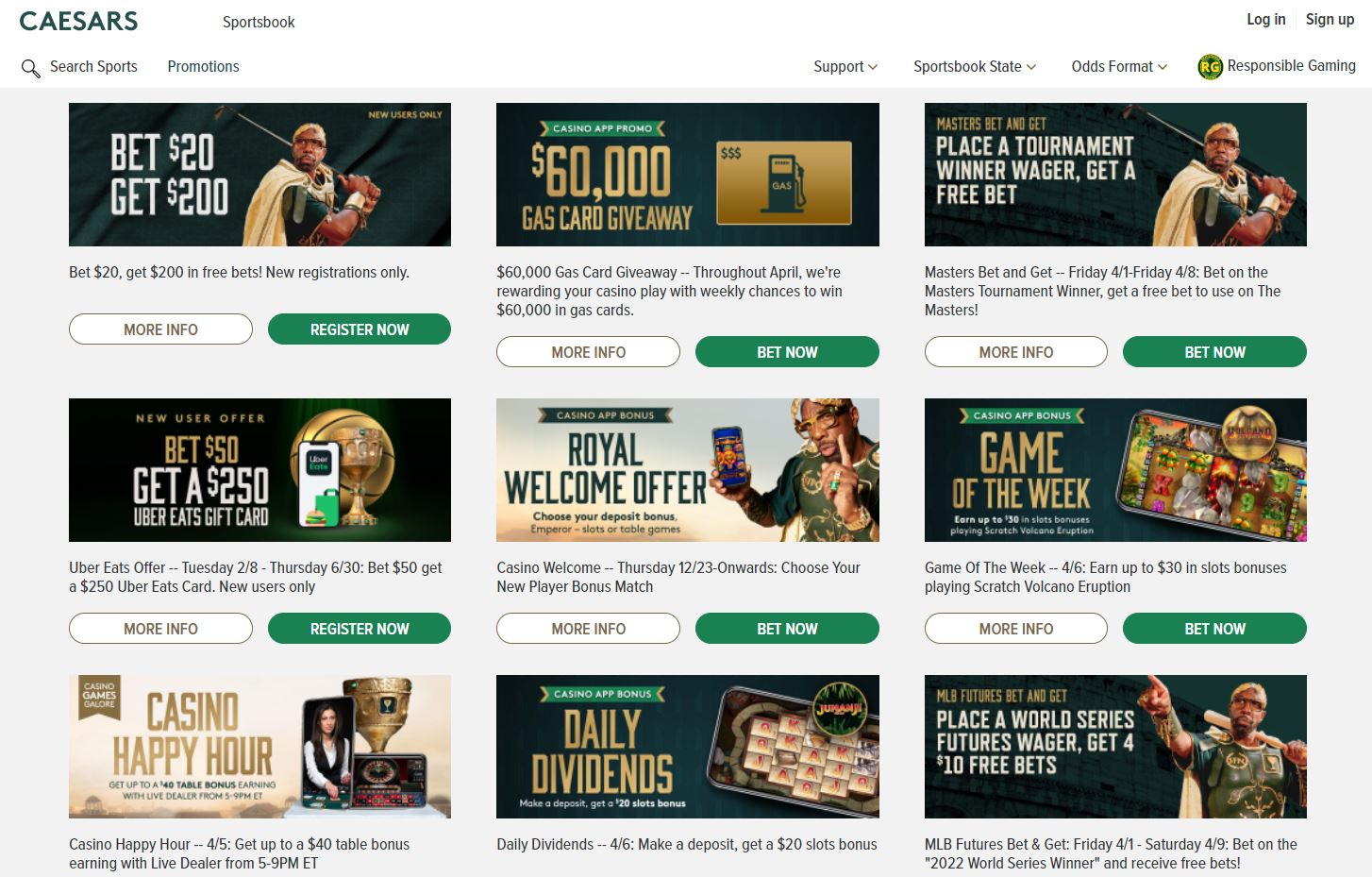Open the Uber Eats gift card banner
Screen dimensions: 1372x877
click(259, 470)
